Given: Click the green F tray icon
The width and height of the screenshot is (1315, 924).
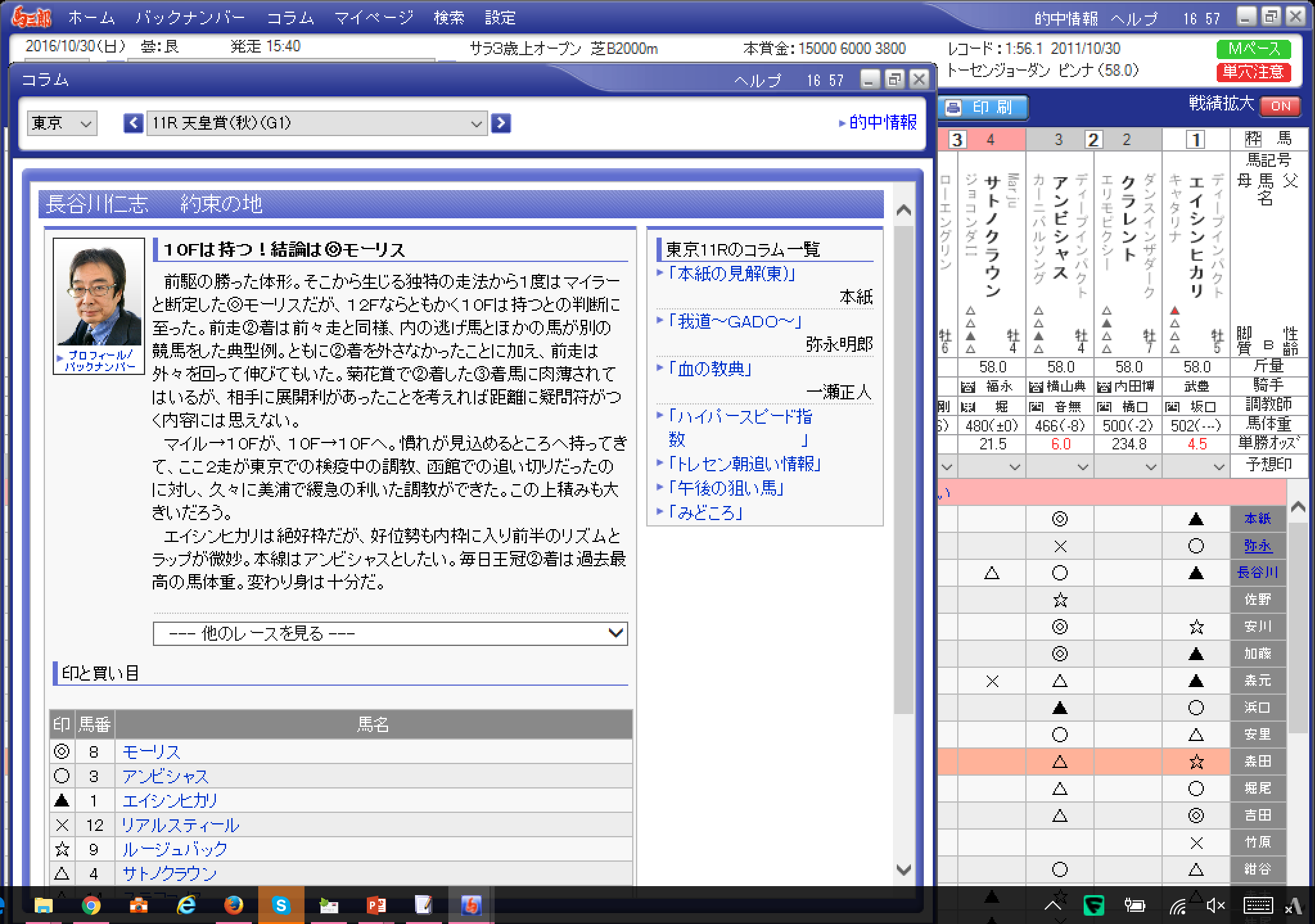Looking at the screenshot, I should click(x=1094, y=906).
